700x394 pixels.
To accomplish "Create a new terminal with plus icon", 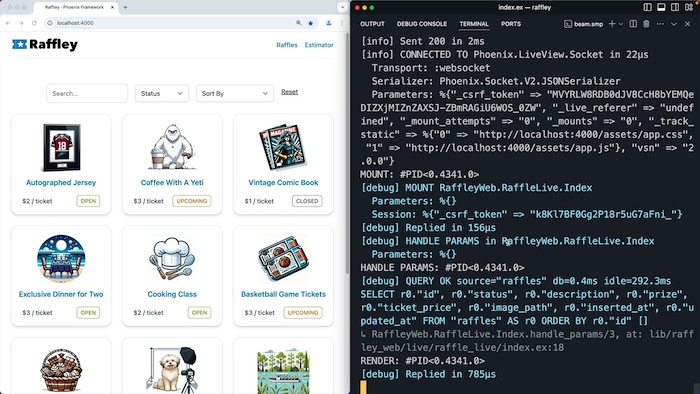I will point(612,24).
